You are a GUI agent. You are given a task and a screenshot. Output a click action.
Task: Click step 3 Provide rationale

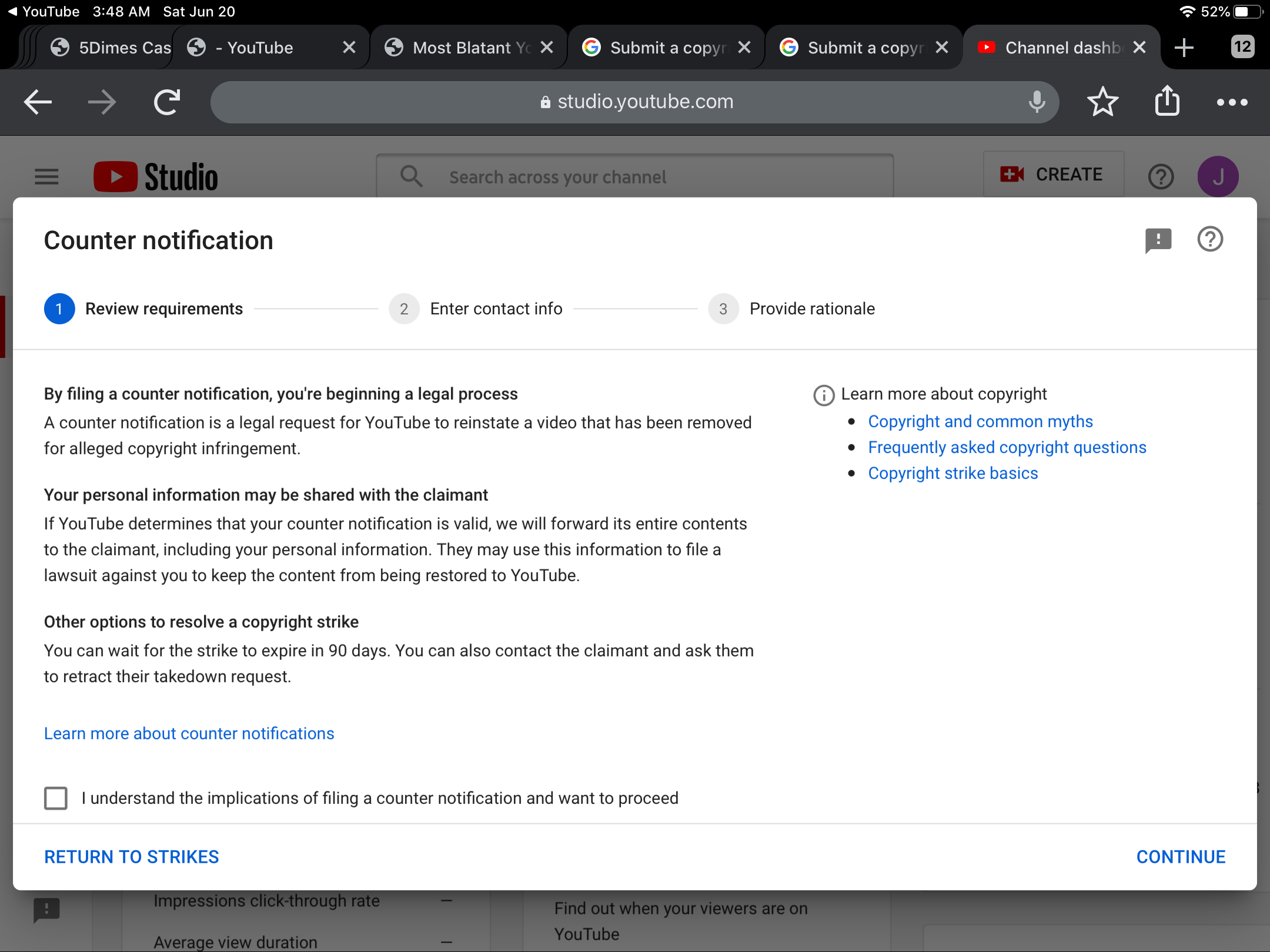791,309
